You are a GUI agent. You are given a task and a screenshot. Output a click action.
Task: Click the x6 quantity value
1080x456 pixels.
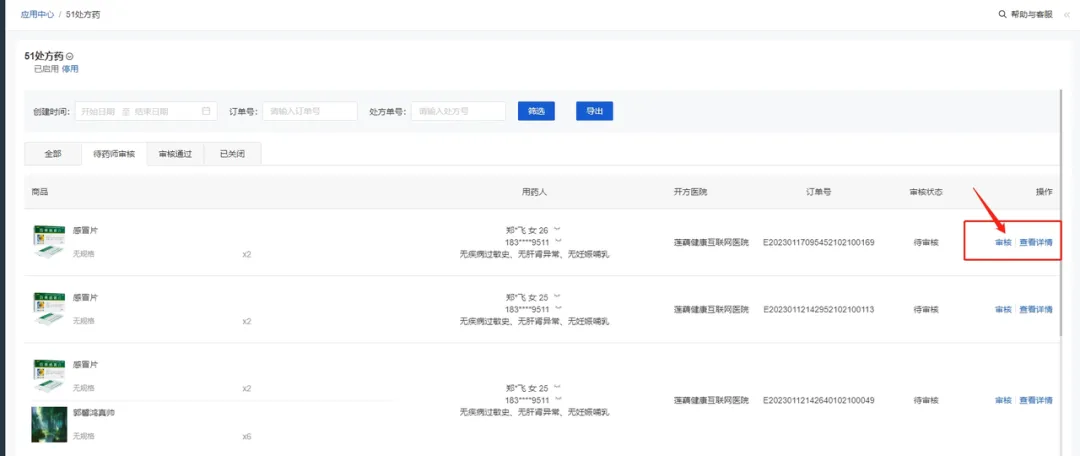click(247, 437)
